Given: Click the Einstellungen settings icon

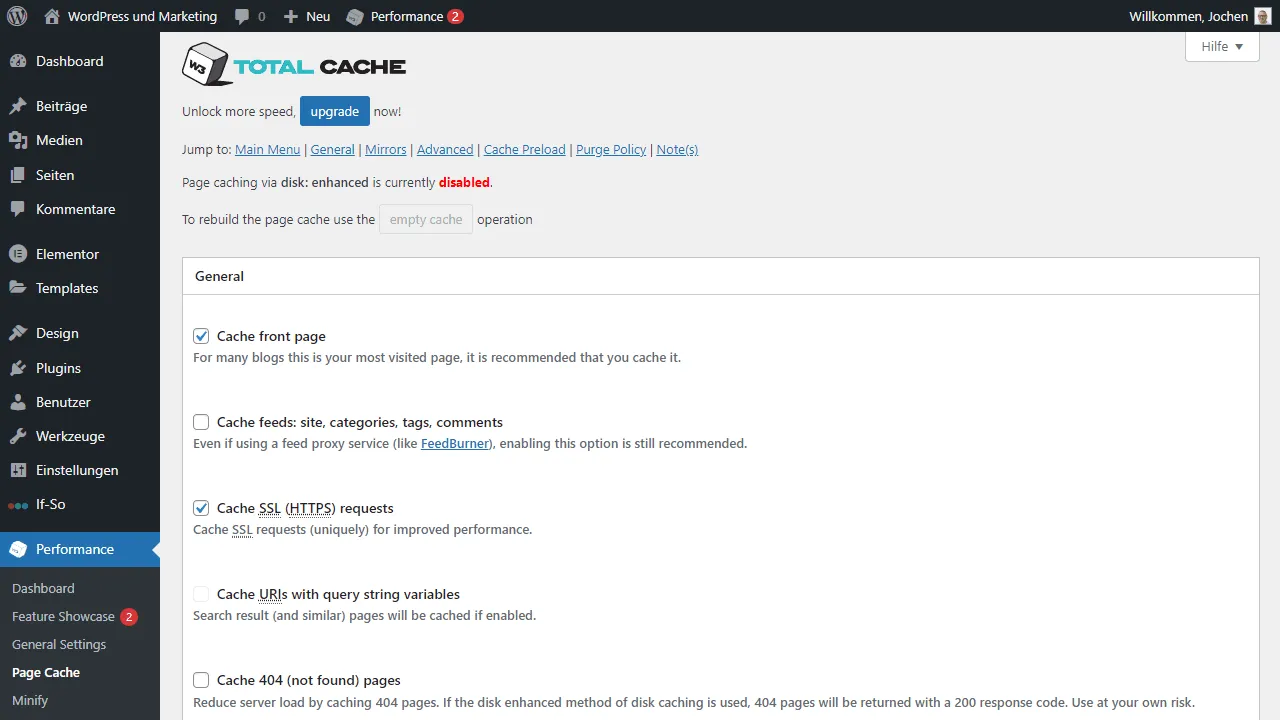Looking at the screenshot, I should [18, 470].
